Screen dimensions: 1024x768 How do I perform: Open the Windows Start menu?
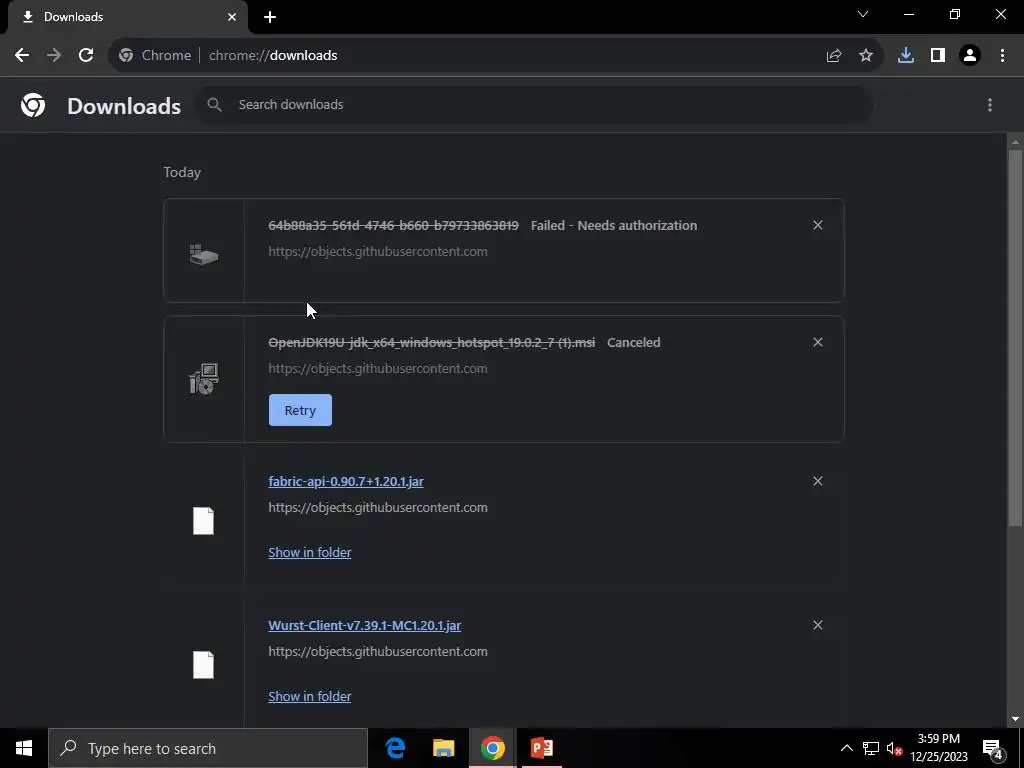24,748
